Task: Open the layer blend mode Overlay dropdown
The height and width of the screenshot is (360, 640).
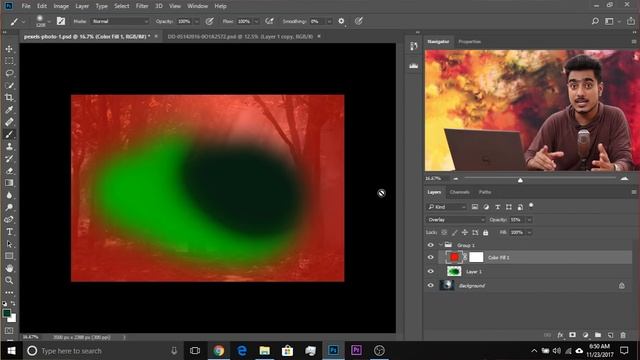Action: [456, 220]
